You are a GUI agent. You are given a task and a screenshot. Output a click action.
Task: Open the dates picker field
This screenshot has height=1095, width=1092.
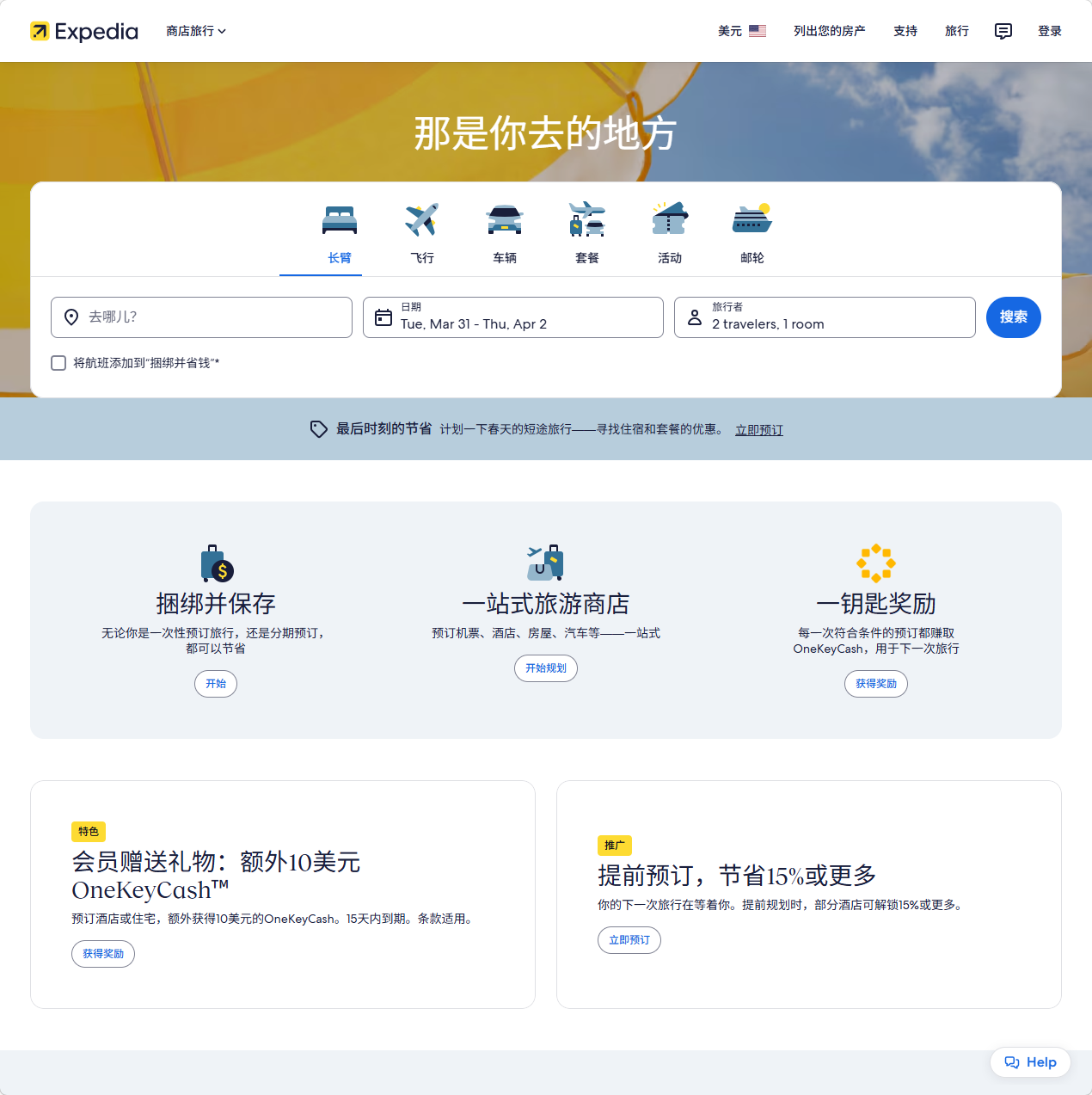click(x=513, y=317)
